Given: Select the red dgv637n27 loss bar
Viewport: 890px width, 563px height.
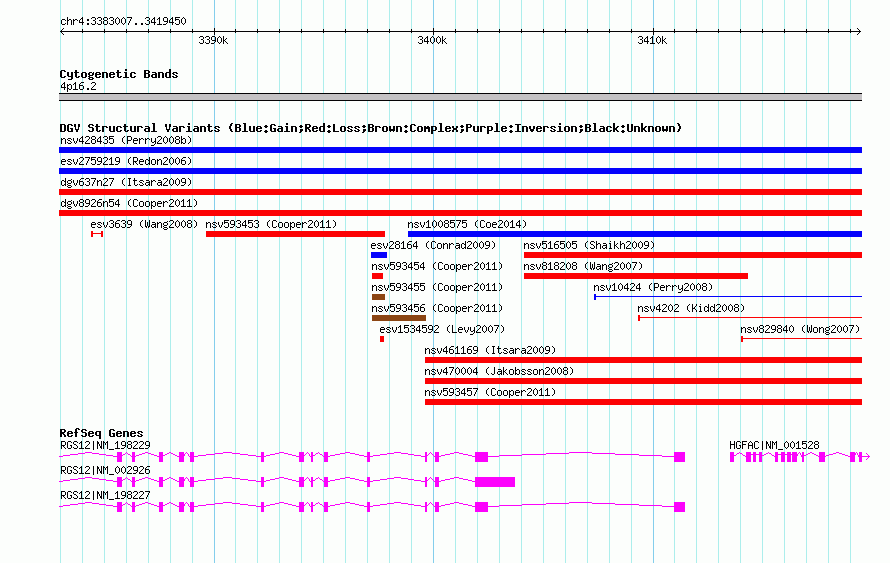Looking at the screenshot, I should pos(460,192).
